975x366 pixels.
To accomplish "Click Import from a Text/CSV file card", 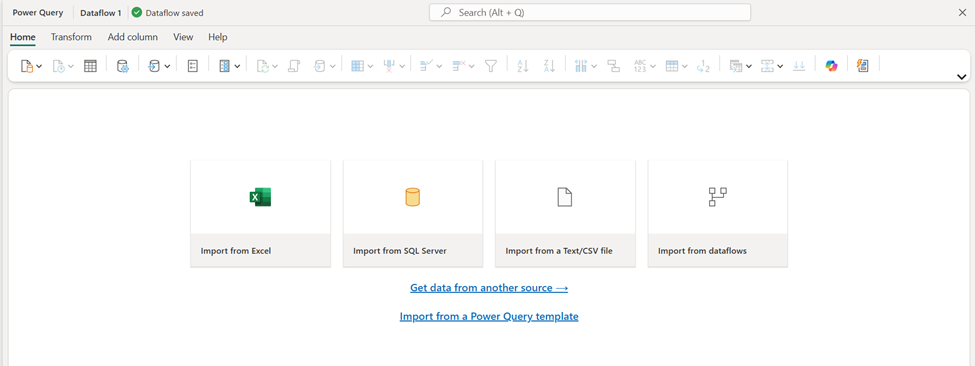I will pos(565,214).
